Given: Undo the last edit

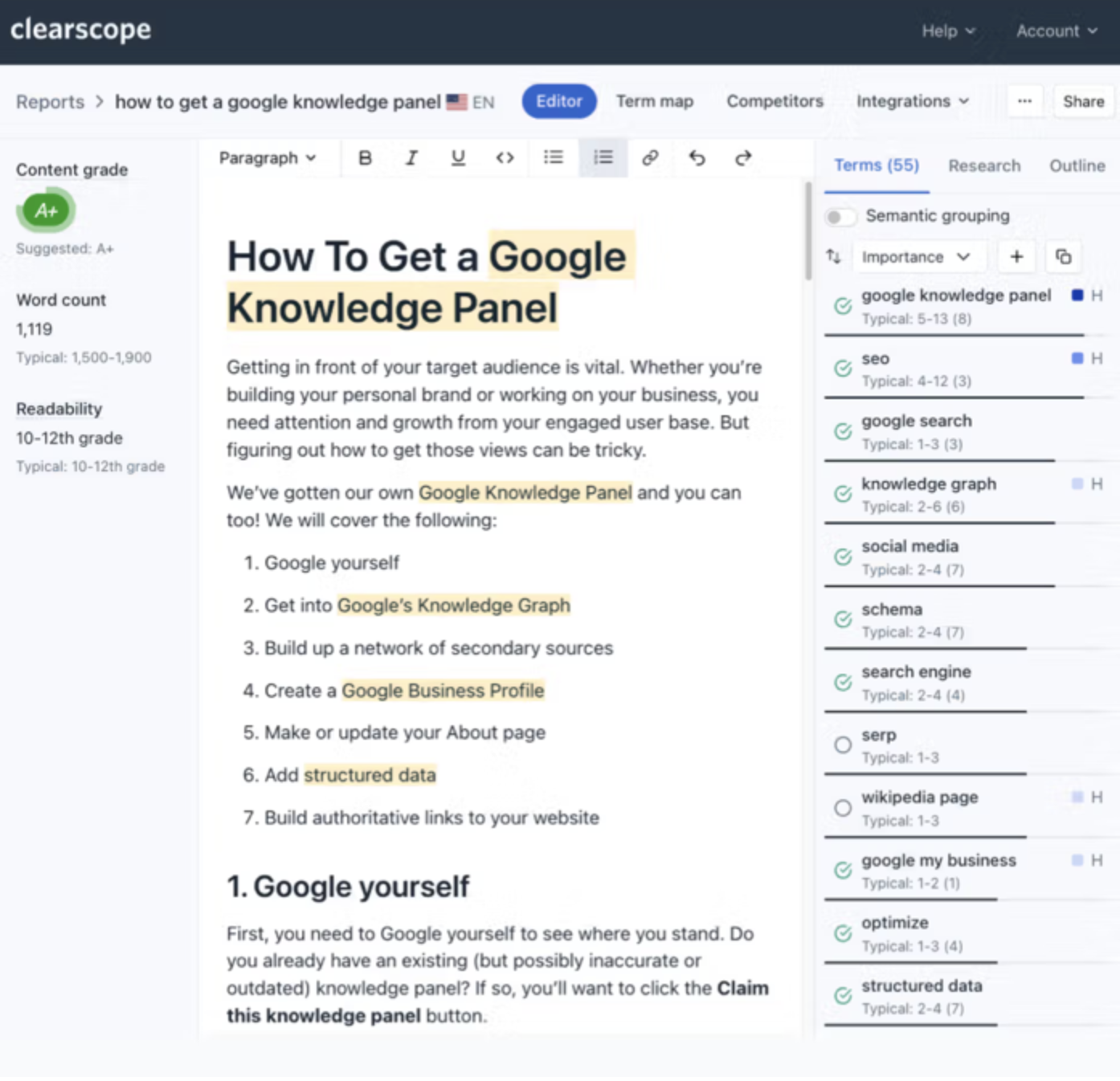Looking at the screenshot, I should (697, 157).
